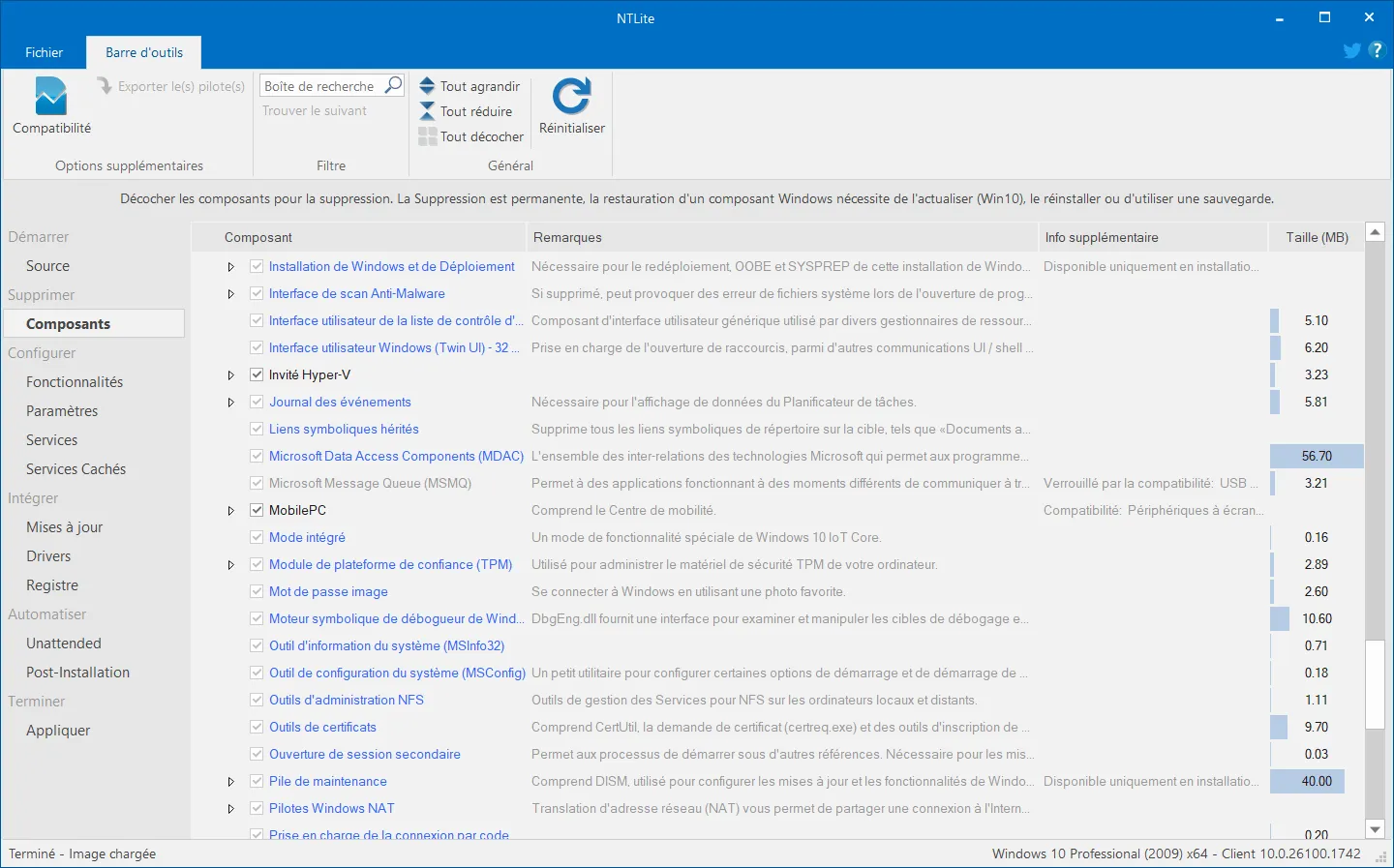The image size is (1394, 868).
Task: Uncheck Interface de scan Anti-Malware
Action: click(x=257, y=293)
